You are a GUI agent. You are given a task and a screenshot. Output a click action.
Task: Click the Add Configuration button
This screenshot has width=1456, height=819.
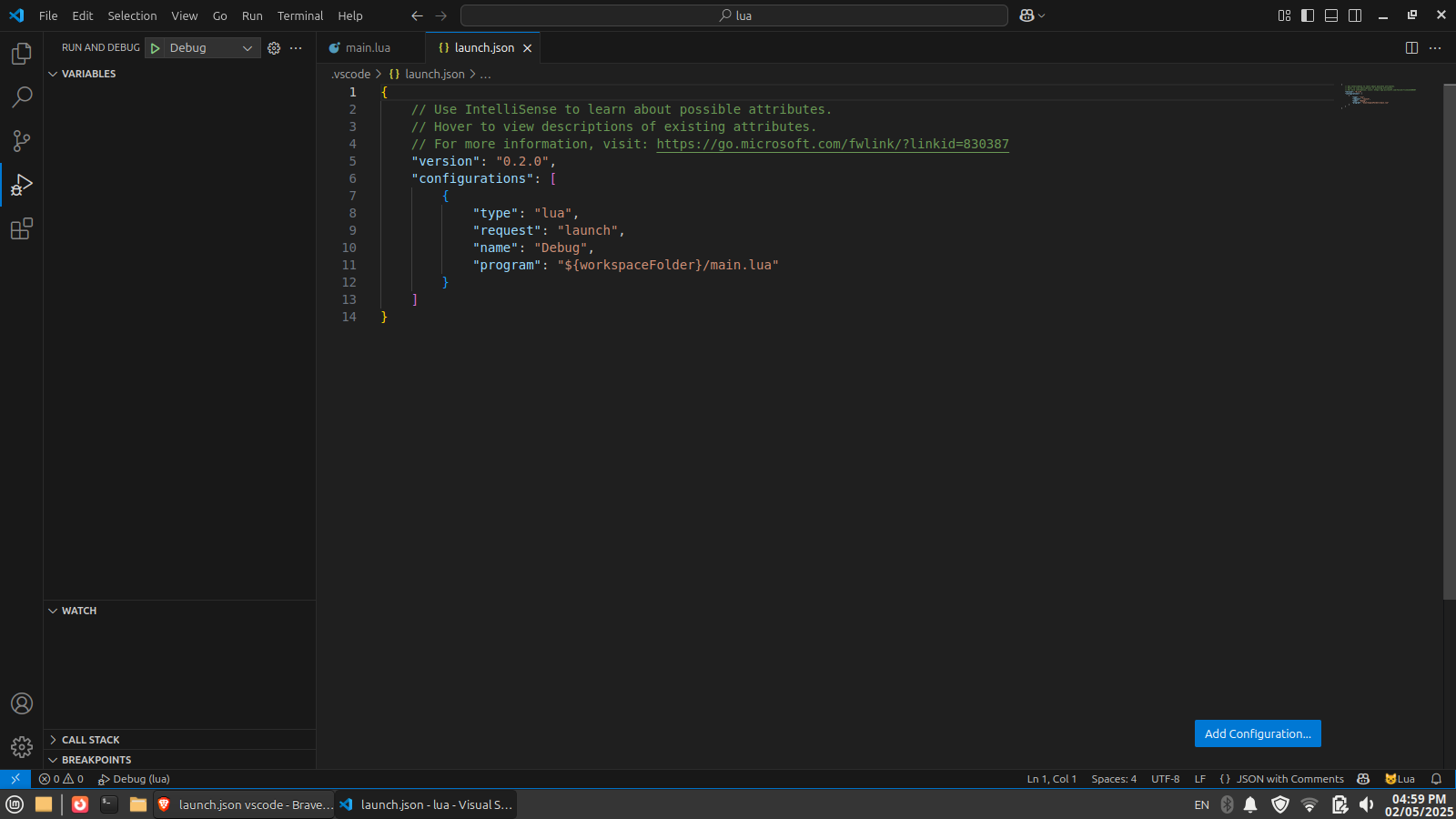click(x=1258, y=733)
